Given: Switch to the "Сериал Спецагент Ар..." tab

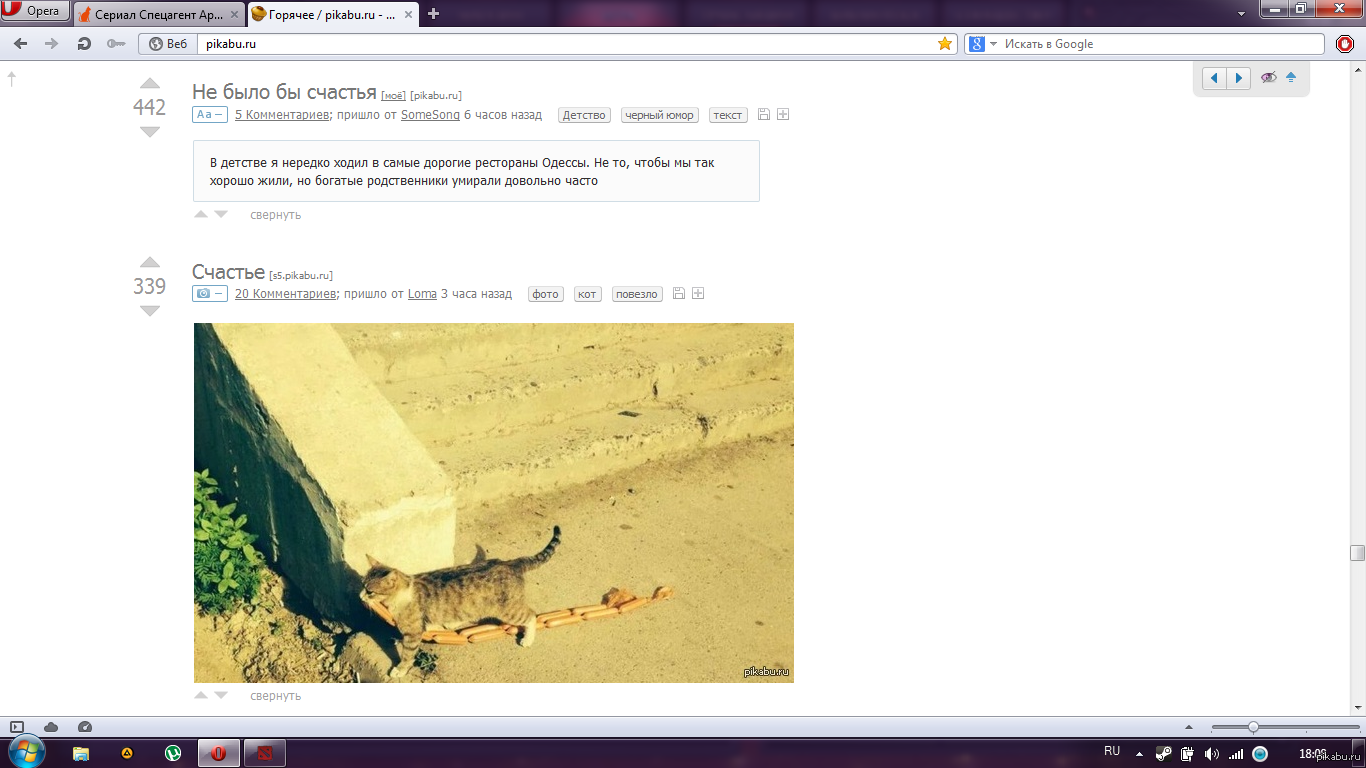Looking at the screenshot, I should 155,15.
